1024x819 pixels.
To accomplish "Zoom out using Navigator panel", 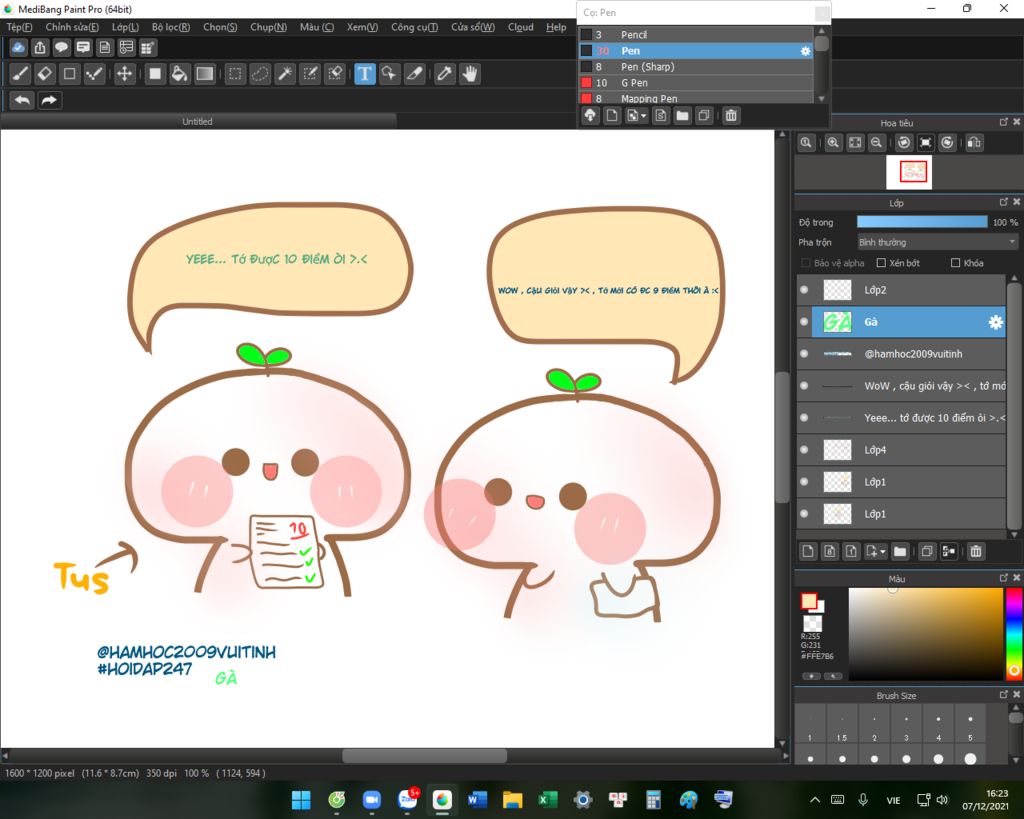I will tap(876, 142).
